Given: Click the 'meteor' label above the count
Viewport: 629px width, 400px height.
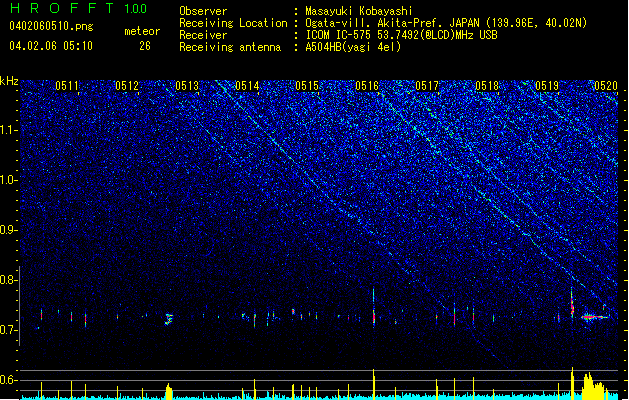Looking at the screenshot, I should tap(142, 31).
